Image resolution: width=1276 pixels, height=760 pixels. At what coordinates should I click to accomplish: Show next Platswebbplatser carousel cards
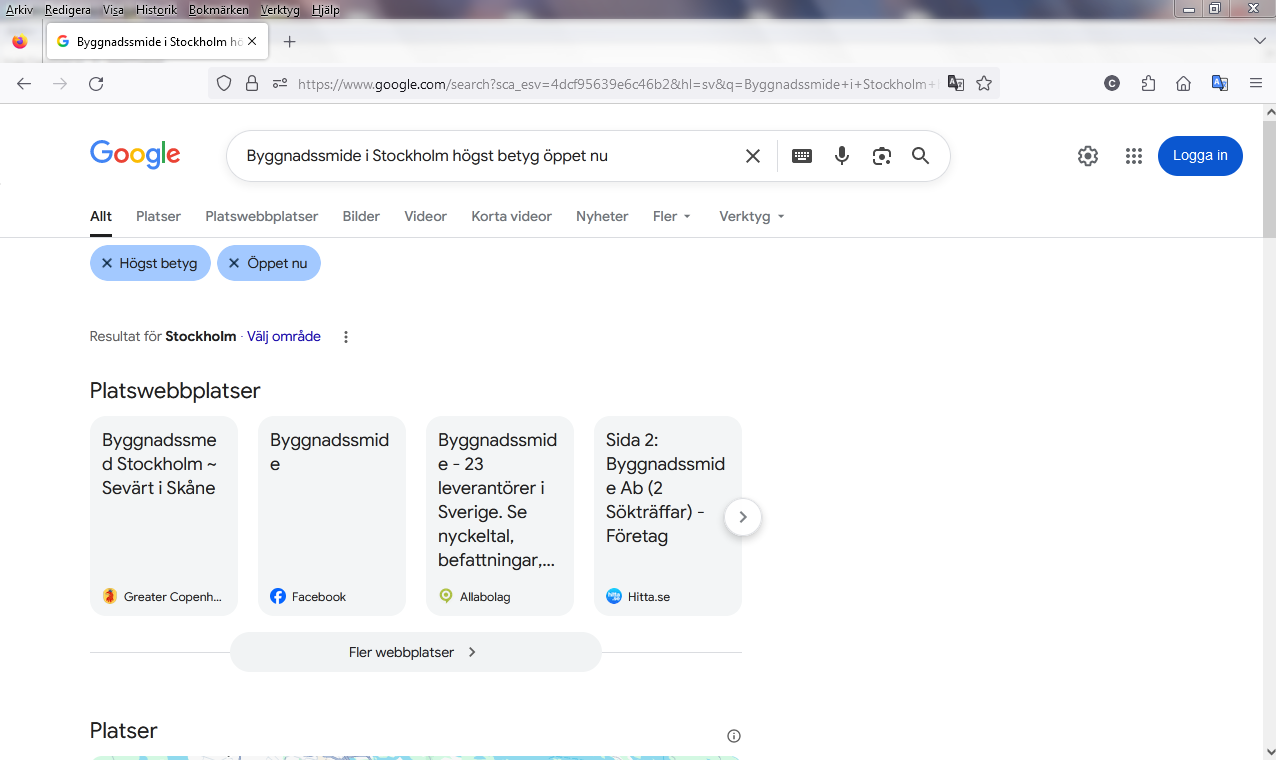click(742, 517)
